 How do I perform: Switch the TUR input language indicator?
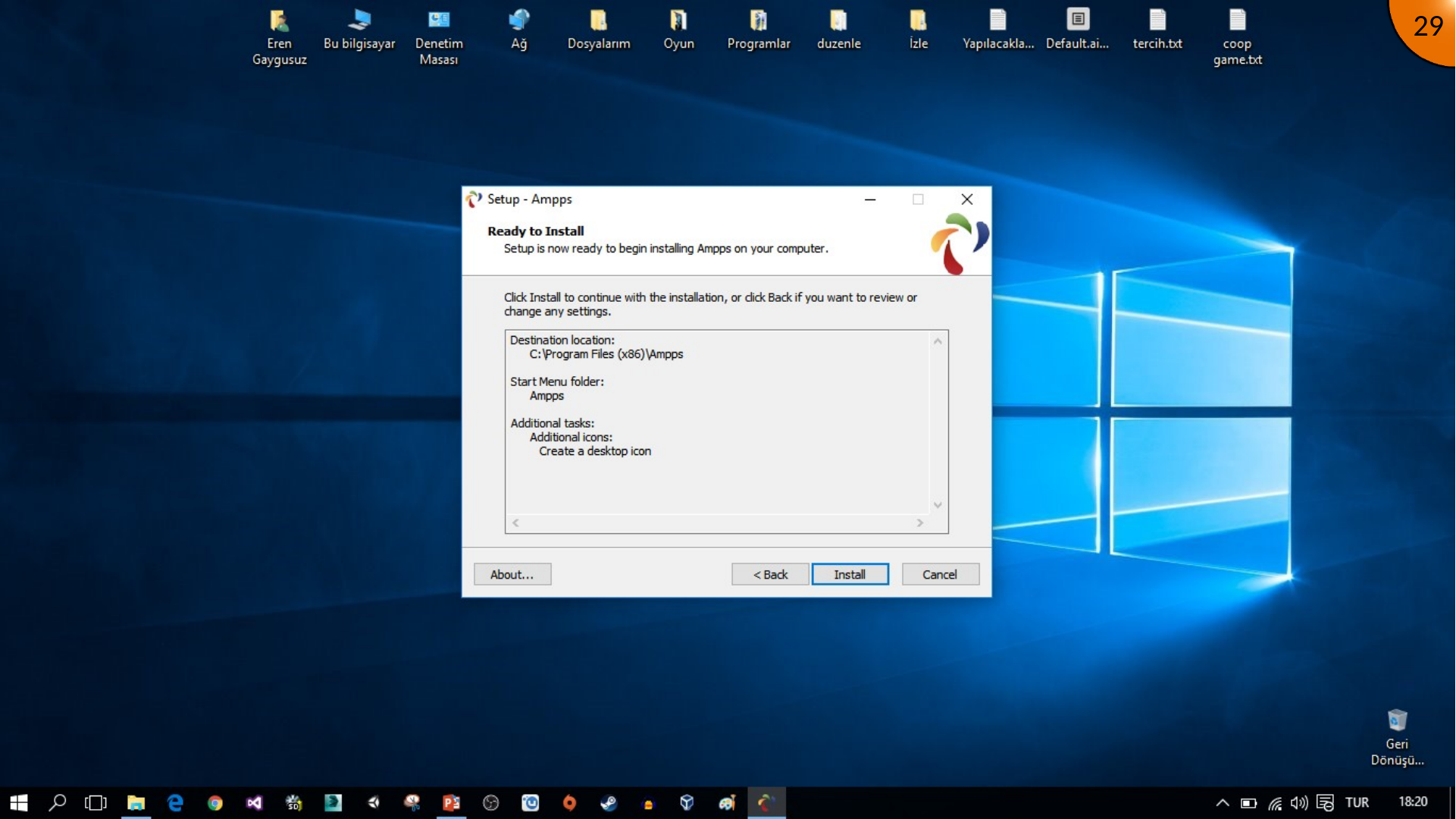(1357, 802)
